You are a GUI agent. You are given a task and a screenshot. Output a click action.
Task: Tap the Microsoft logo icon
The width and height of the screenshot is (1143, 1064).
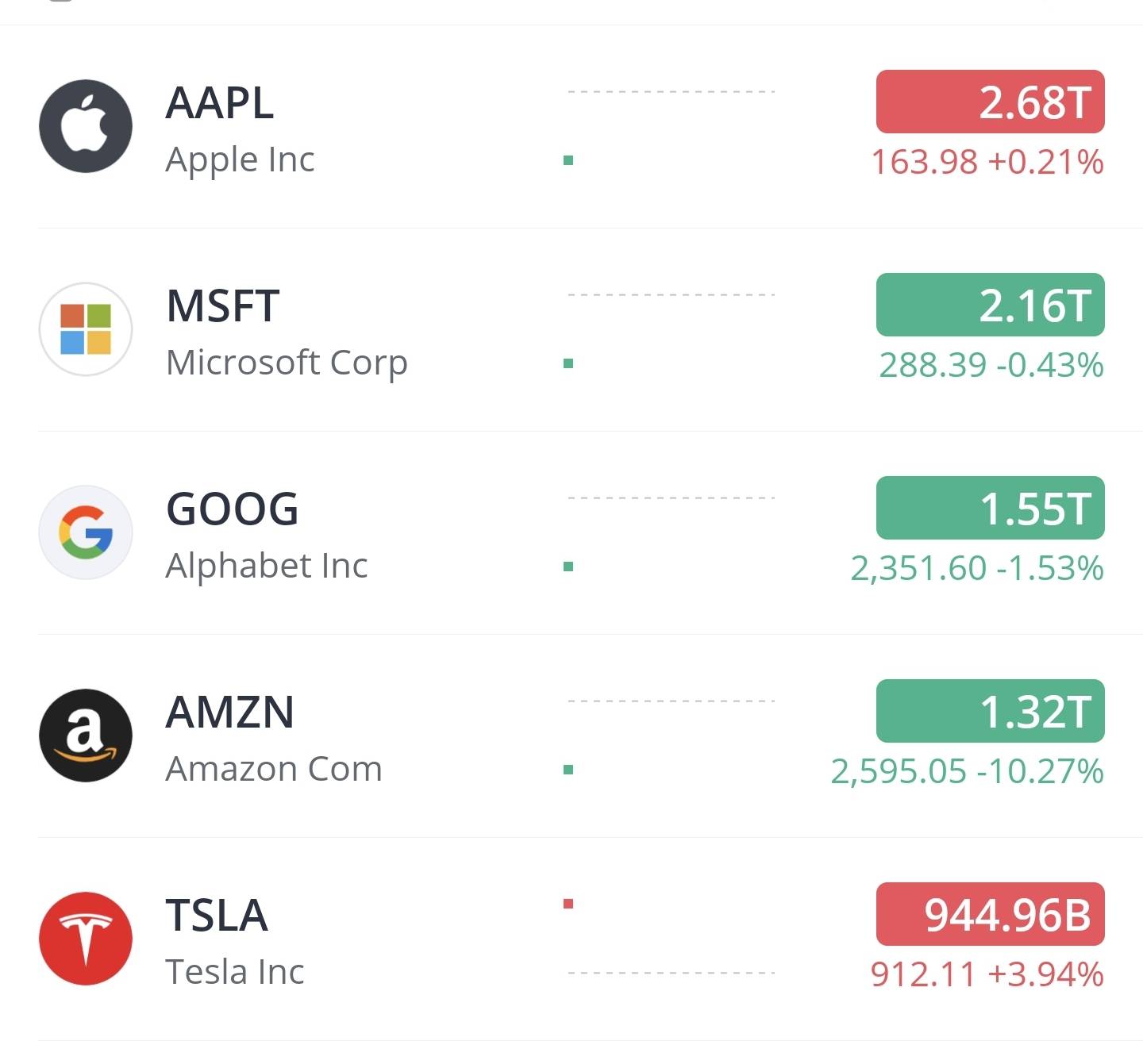click(x=86, y=329)
